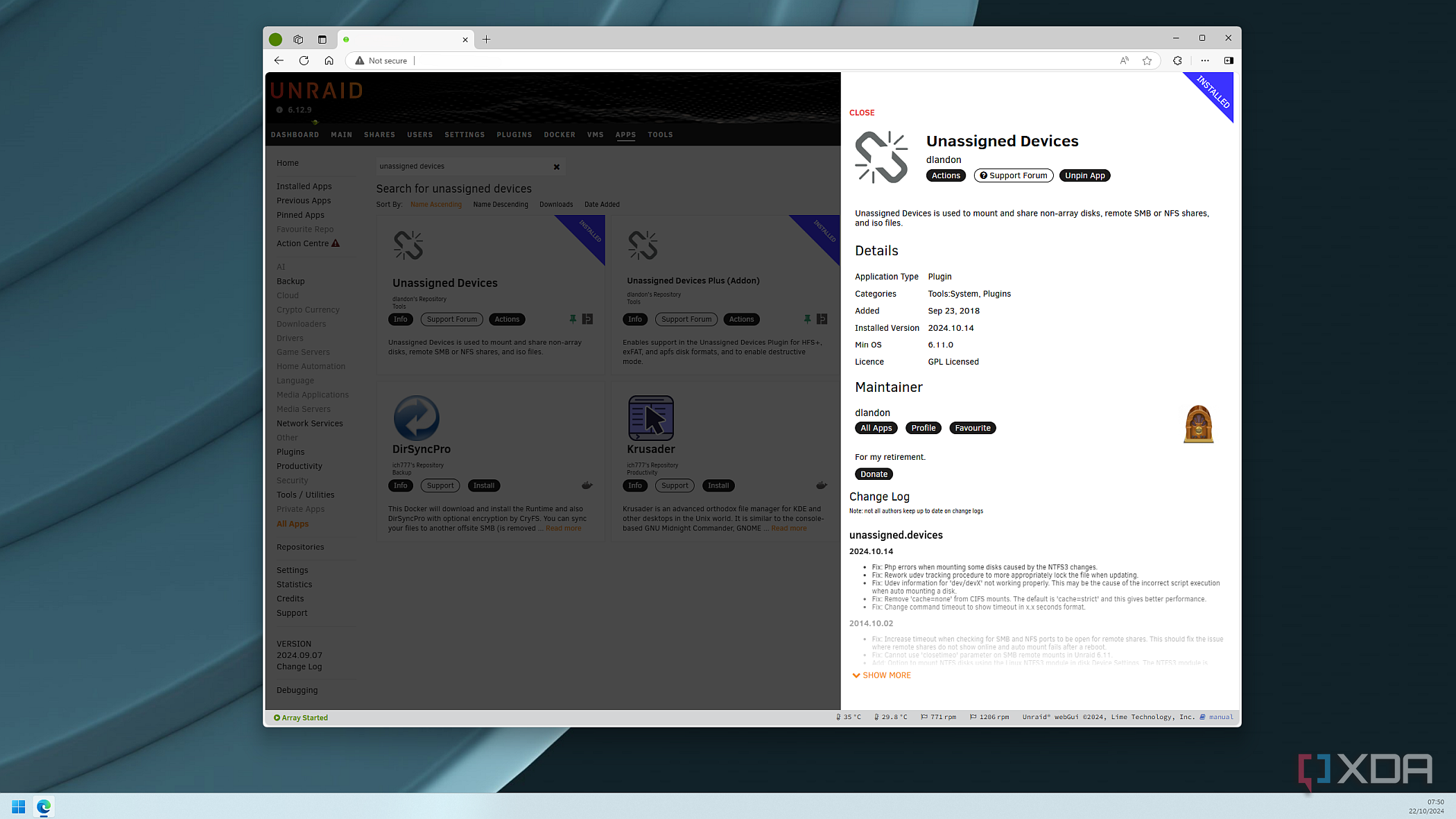Screen dimensions: 1456x819
Task: Open the Shares tab
Action: pos(379,135)
